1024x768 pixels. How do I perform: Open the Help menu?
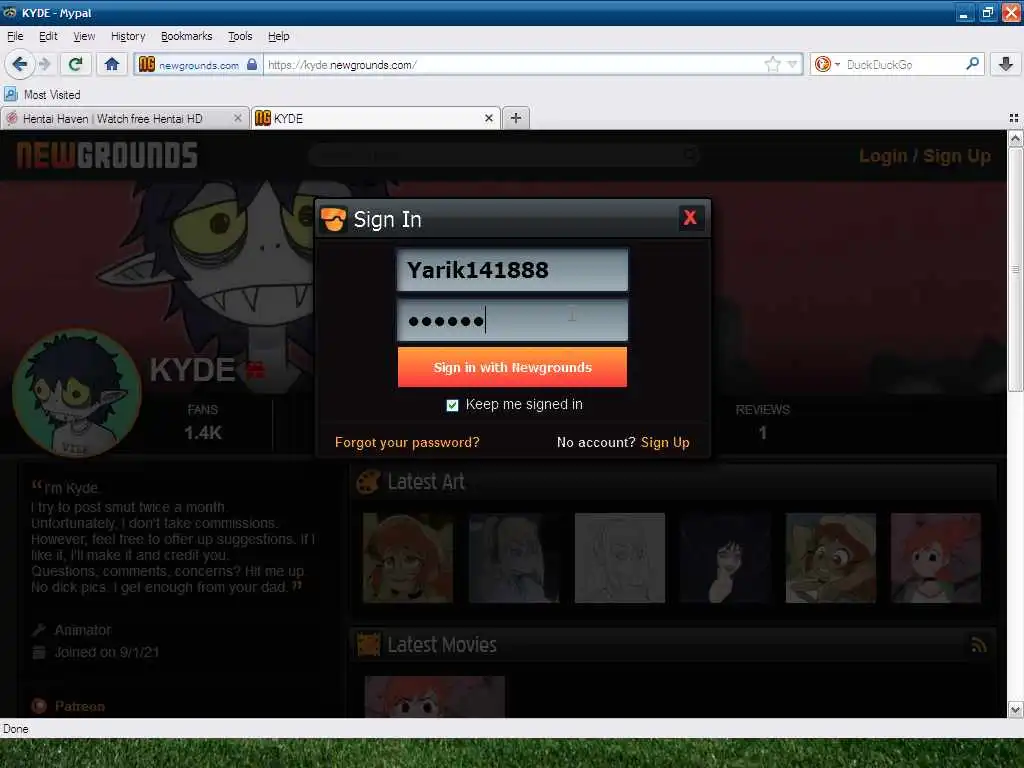(x=278, y=36)
